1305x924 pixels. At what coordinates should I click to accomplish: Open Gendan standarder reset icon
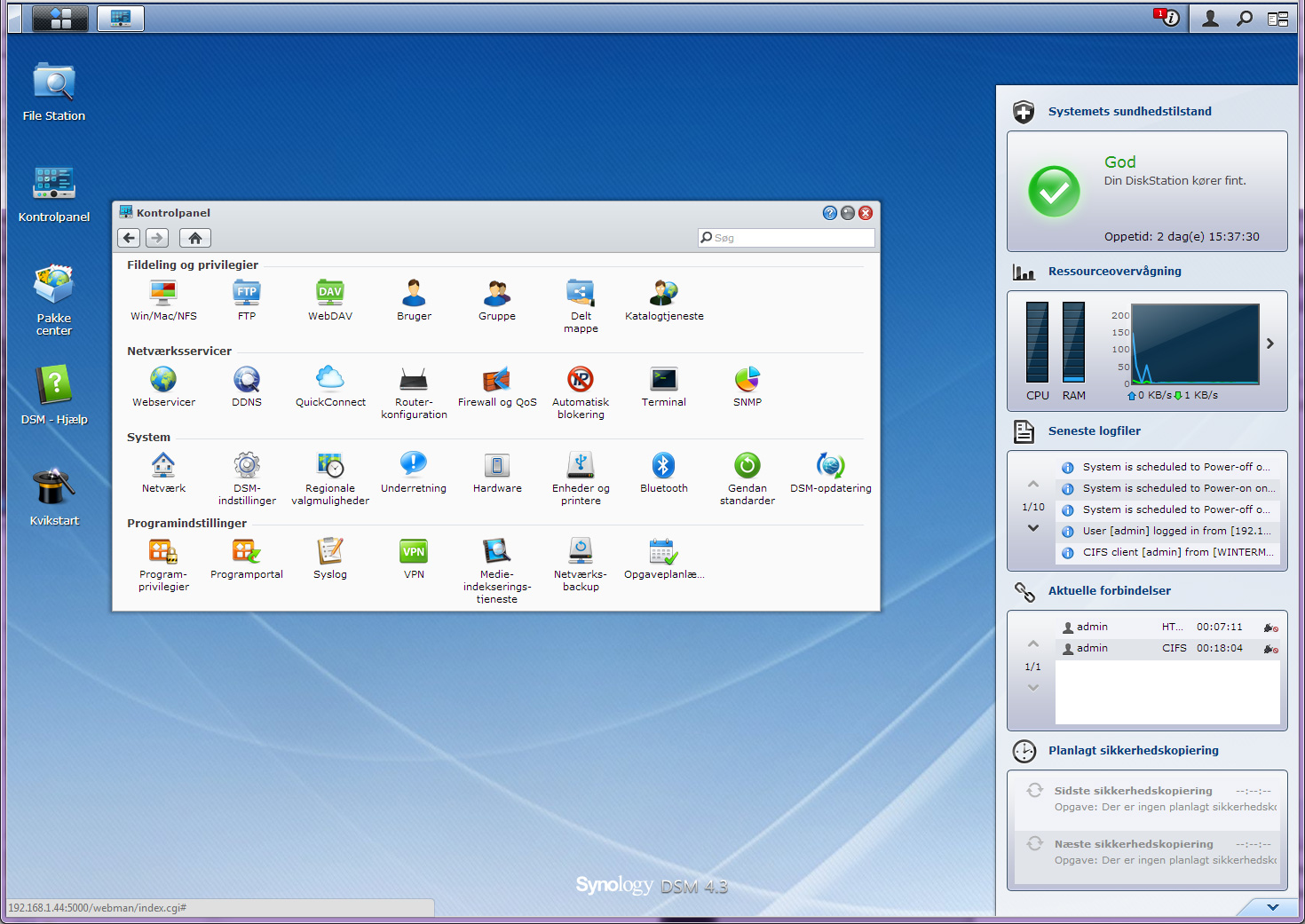pyautogui.click(x=747, y=466)
